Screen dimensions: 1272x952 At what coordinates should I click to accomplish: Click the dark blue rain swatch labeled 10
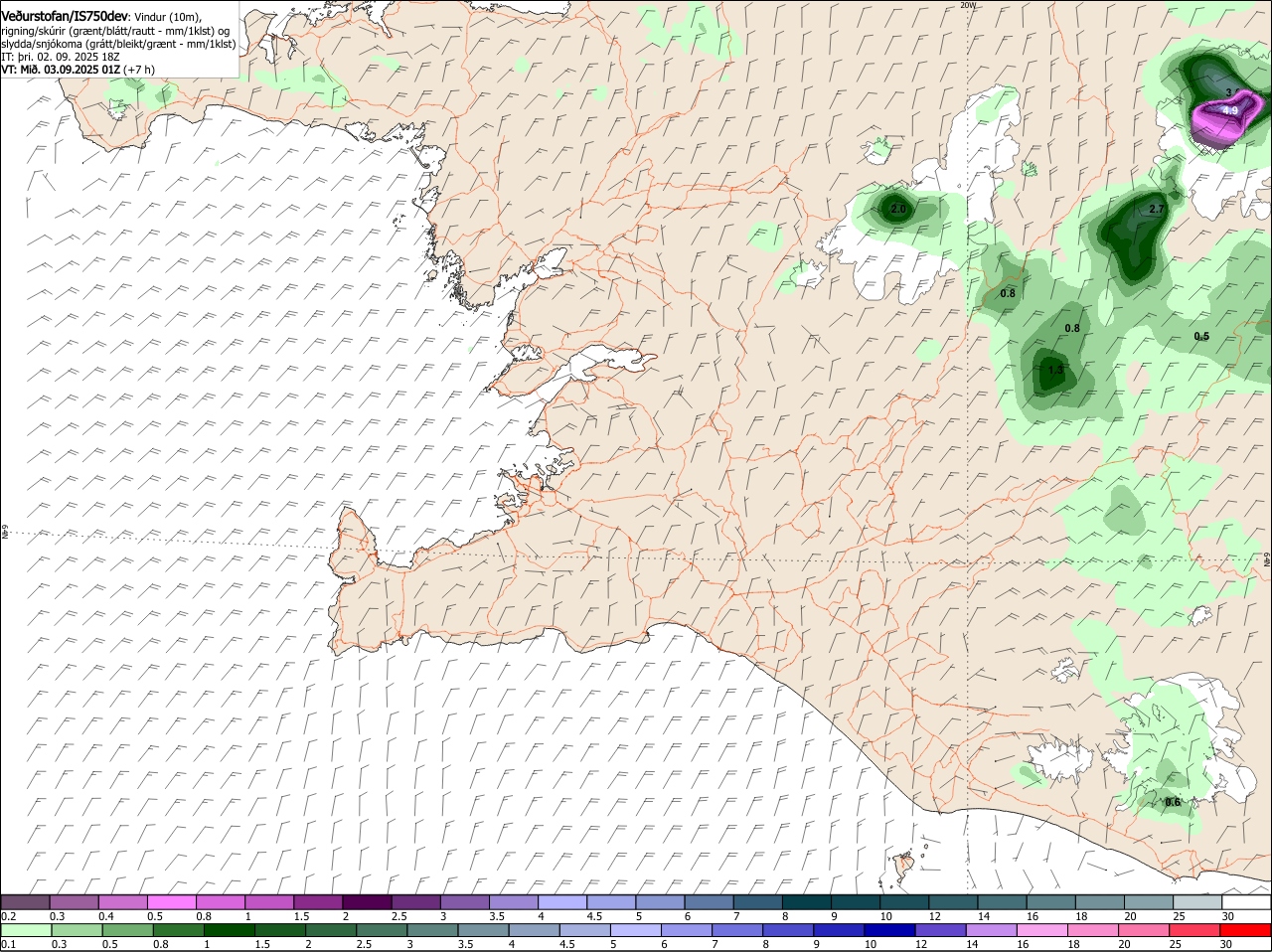pos(889,930)
